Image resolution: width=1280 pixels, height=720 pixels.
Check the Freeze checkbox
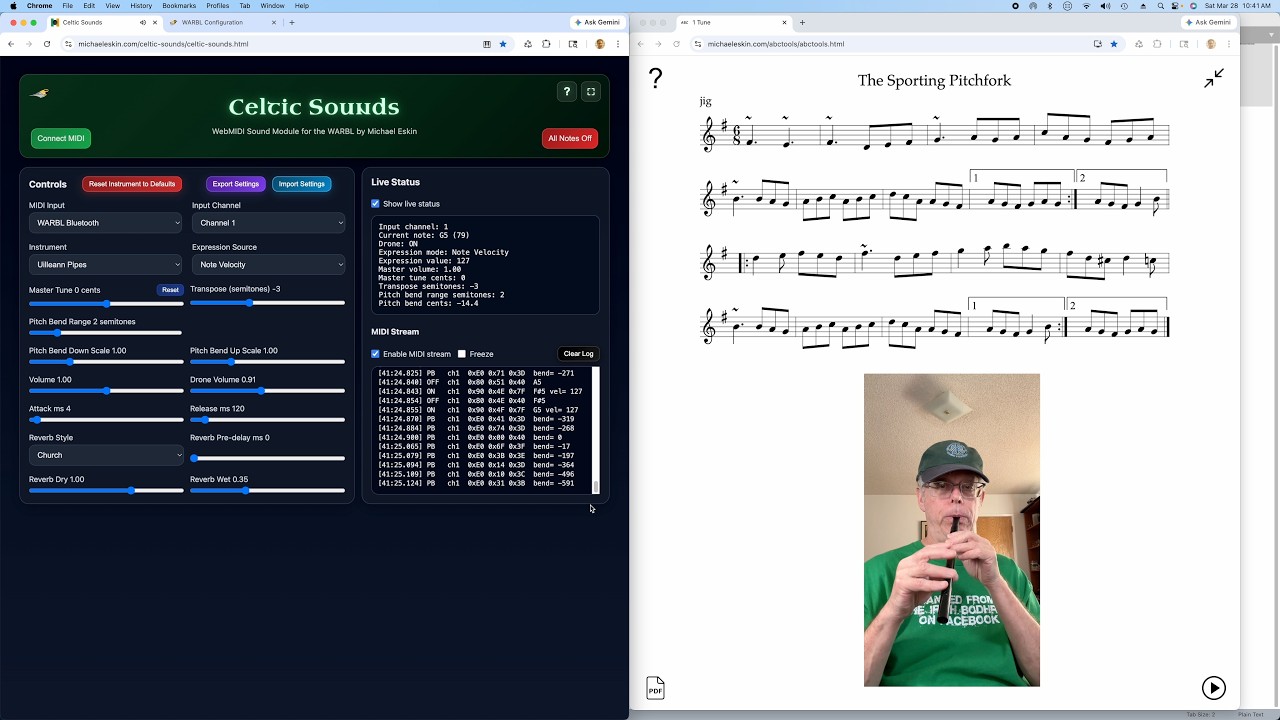coord(462,354)
